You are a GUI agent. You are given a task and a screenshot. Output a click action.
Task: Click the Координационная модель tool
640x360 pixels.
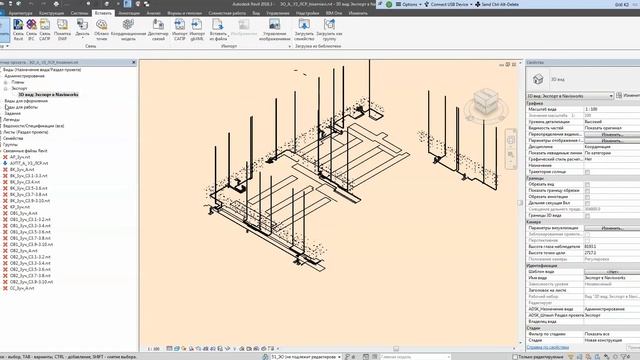click(128, 30)
